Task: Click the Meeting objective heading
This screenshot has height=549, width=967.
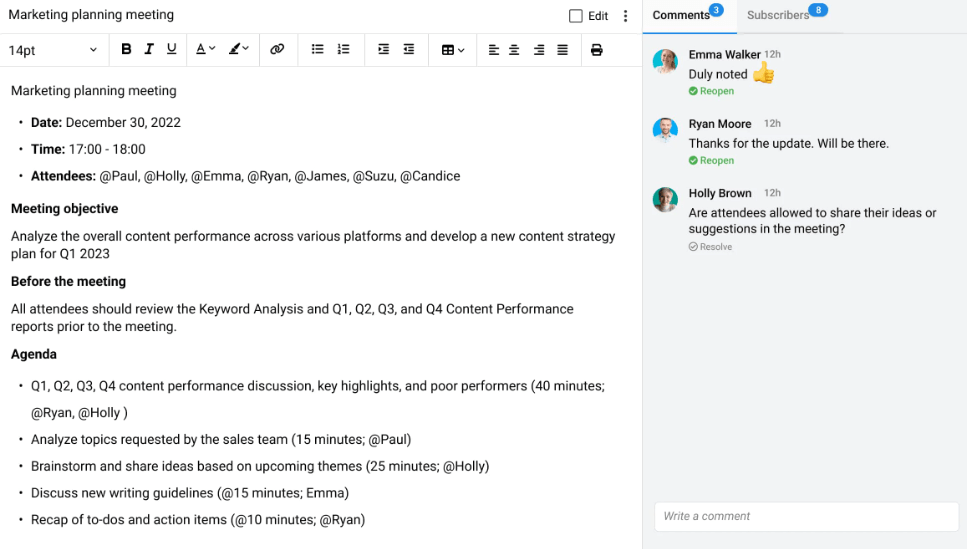Action: point(64,208)
